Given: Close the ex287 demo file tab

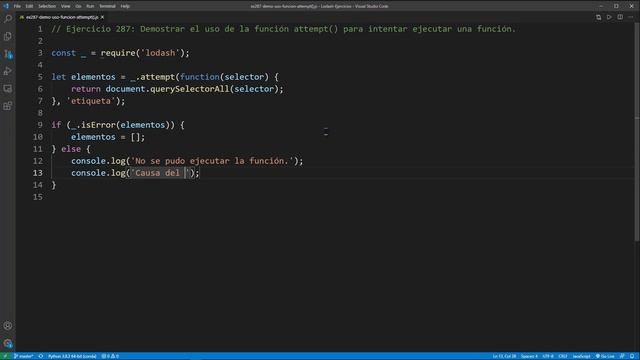Looking at the screenshot, I should click(x=102, y=17).
